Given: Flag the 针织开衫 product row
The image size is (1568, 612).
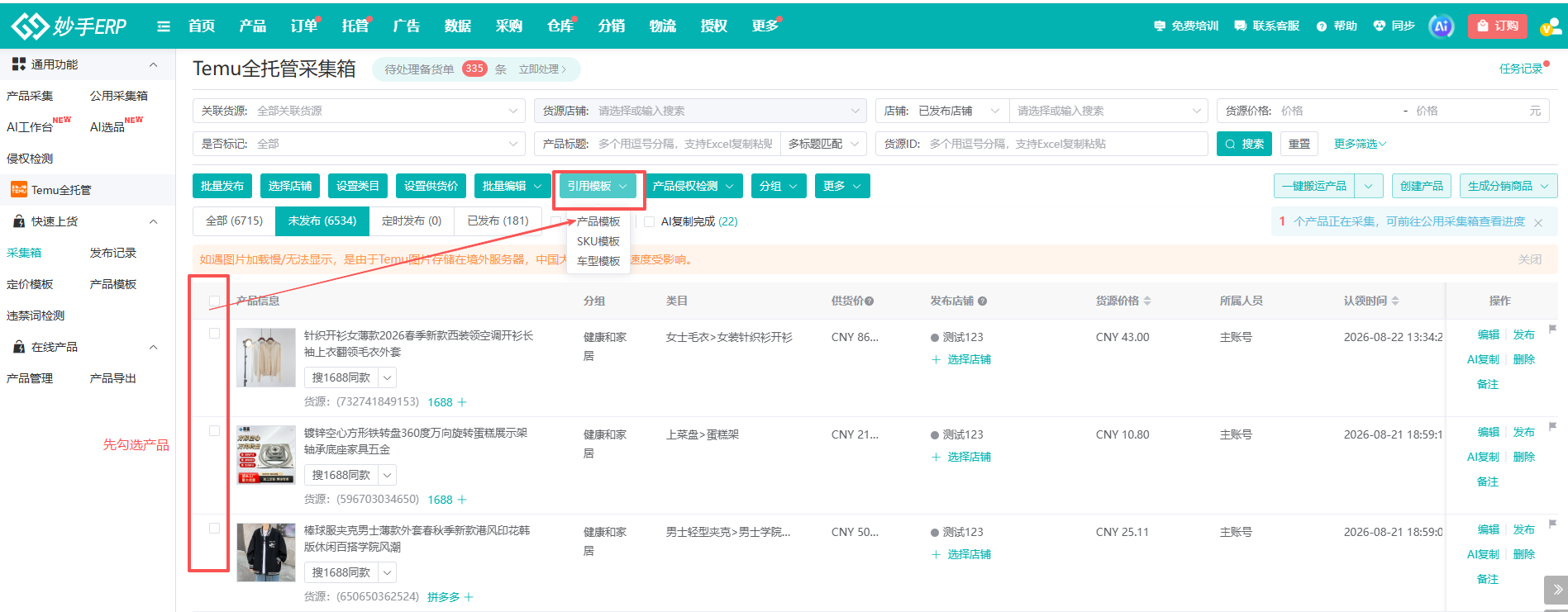Looking at the screenshot, I should pyautogui.click(x=1552, y=329).
